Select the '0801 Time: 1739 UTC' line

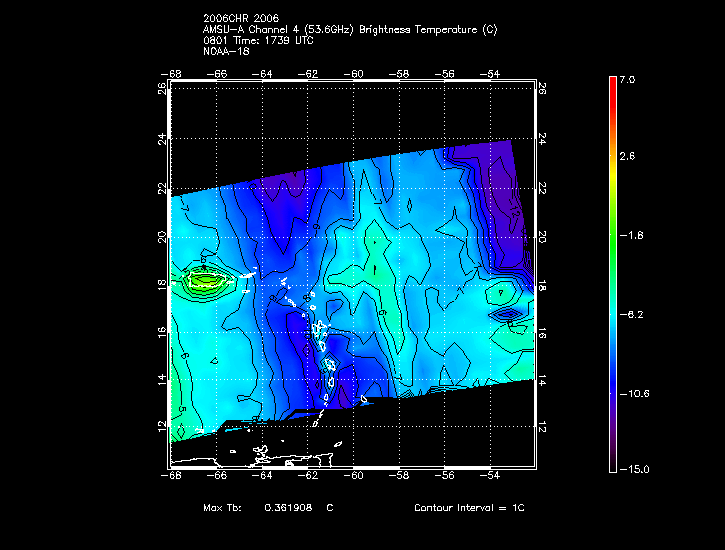coord(258,41)
